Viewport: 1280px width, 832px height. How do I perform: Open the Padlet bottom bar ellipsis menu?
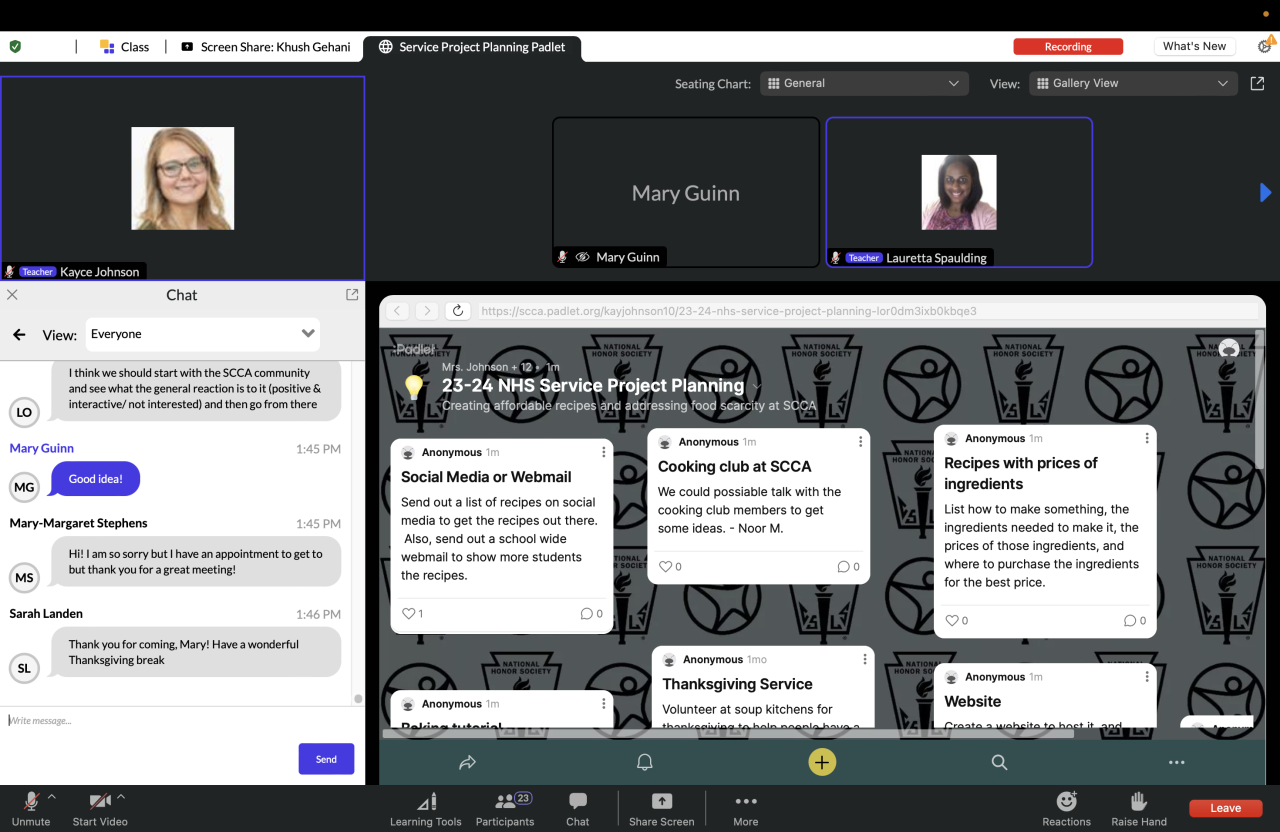click(x=1176, y=763)
